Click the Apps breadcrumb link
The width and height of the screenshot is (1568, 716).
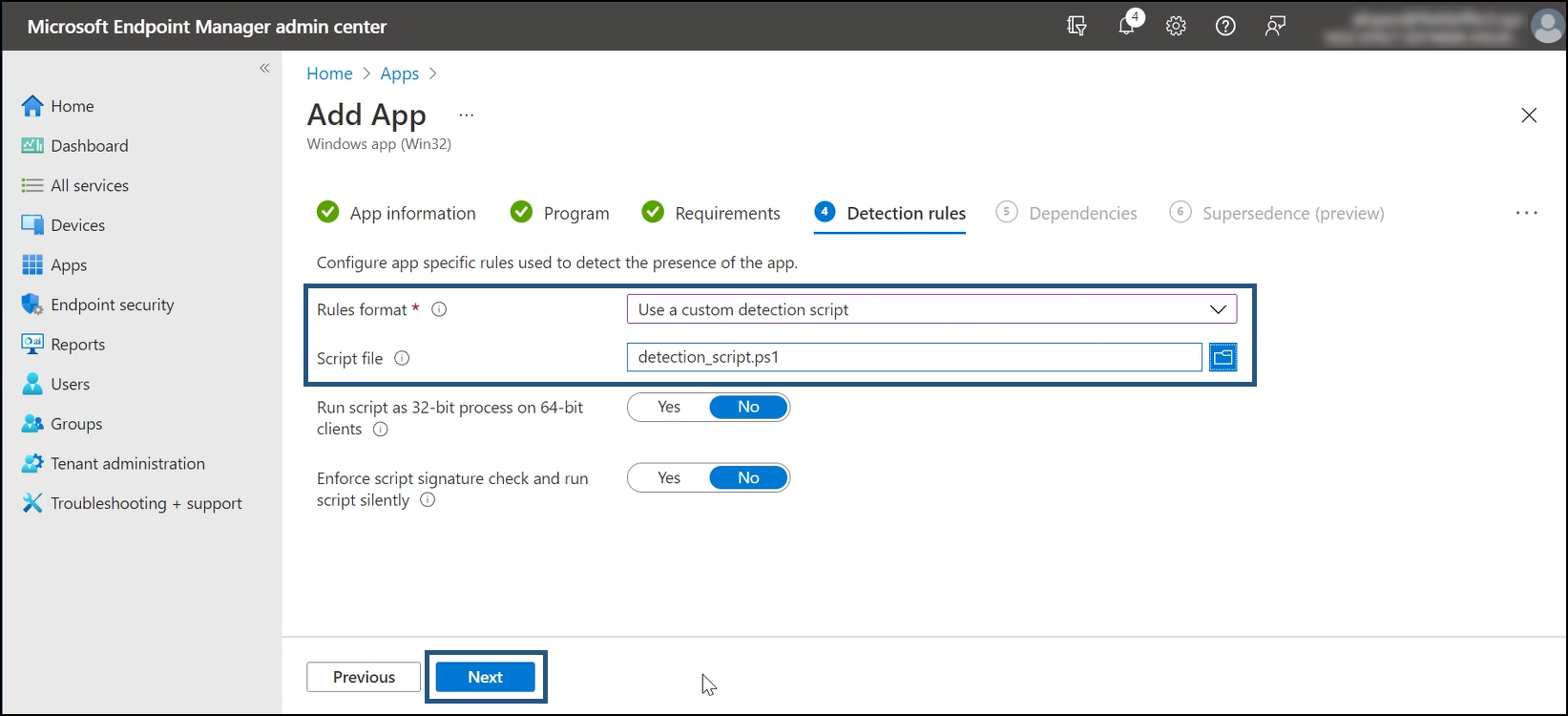(x=399, y=74)
